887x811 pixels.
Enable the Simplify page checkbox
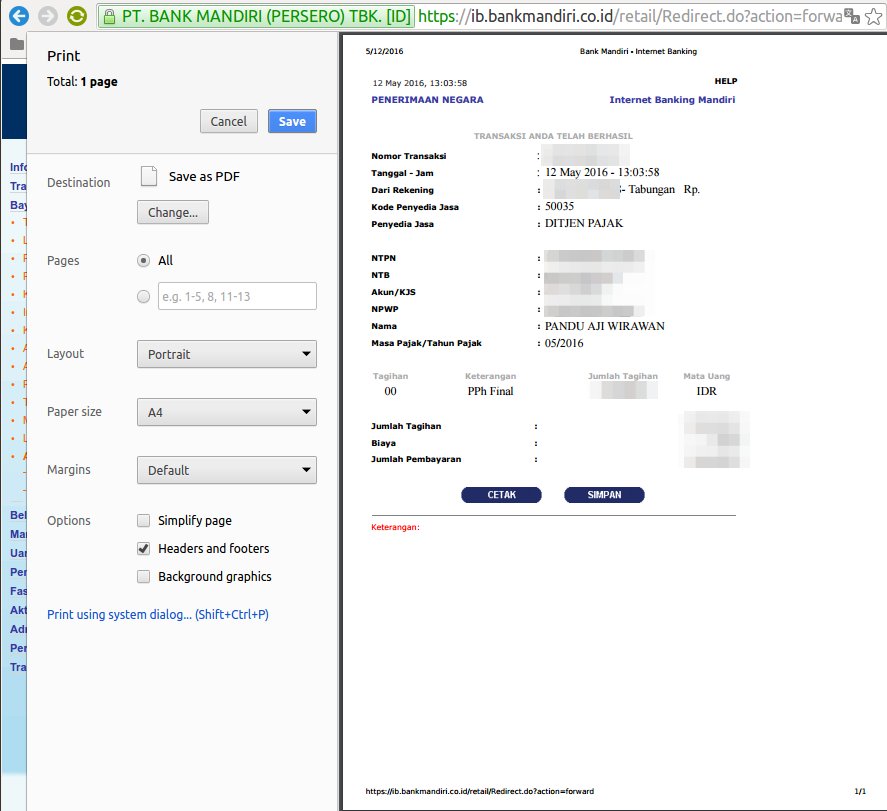144,520
